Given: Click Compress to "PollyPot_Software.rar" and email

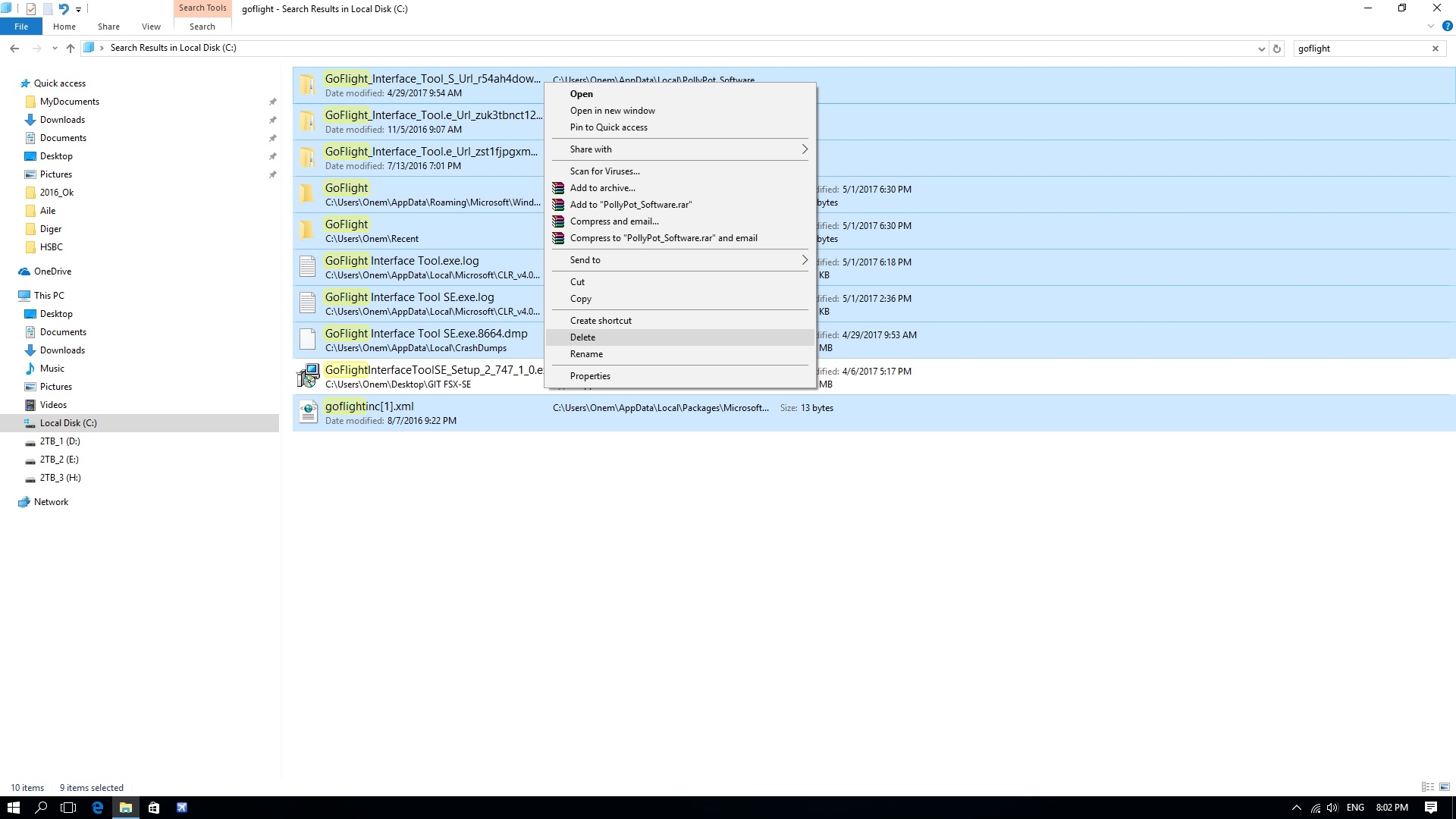Looking at the screenshot, I should (679, 238).
